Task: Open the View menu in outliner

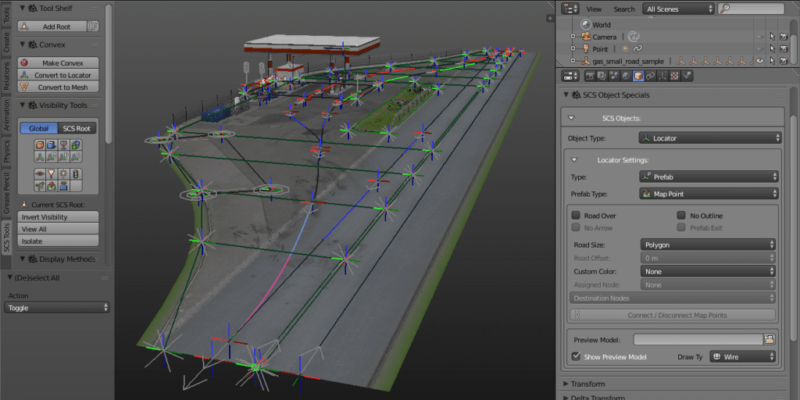Action: [x=594, y=8]
